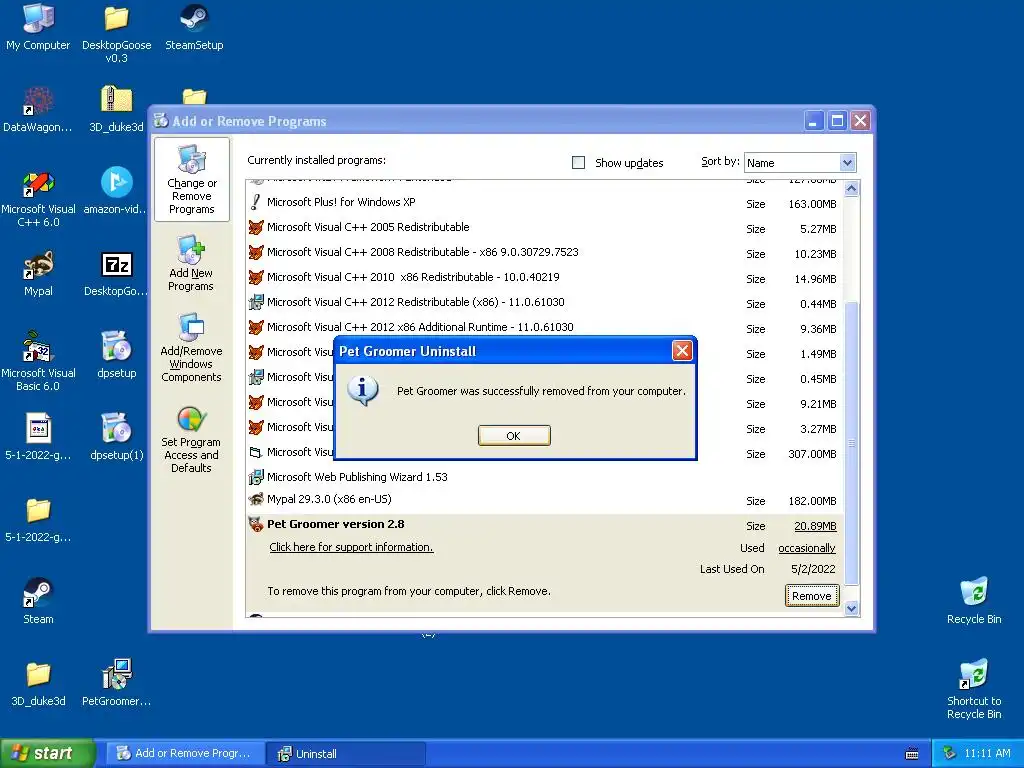Click the Remove button for Pet Groomer
1024x768 pixels.
click(x=812, y=596)
